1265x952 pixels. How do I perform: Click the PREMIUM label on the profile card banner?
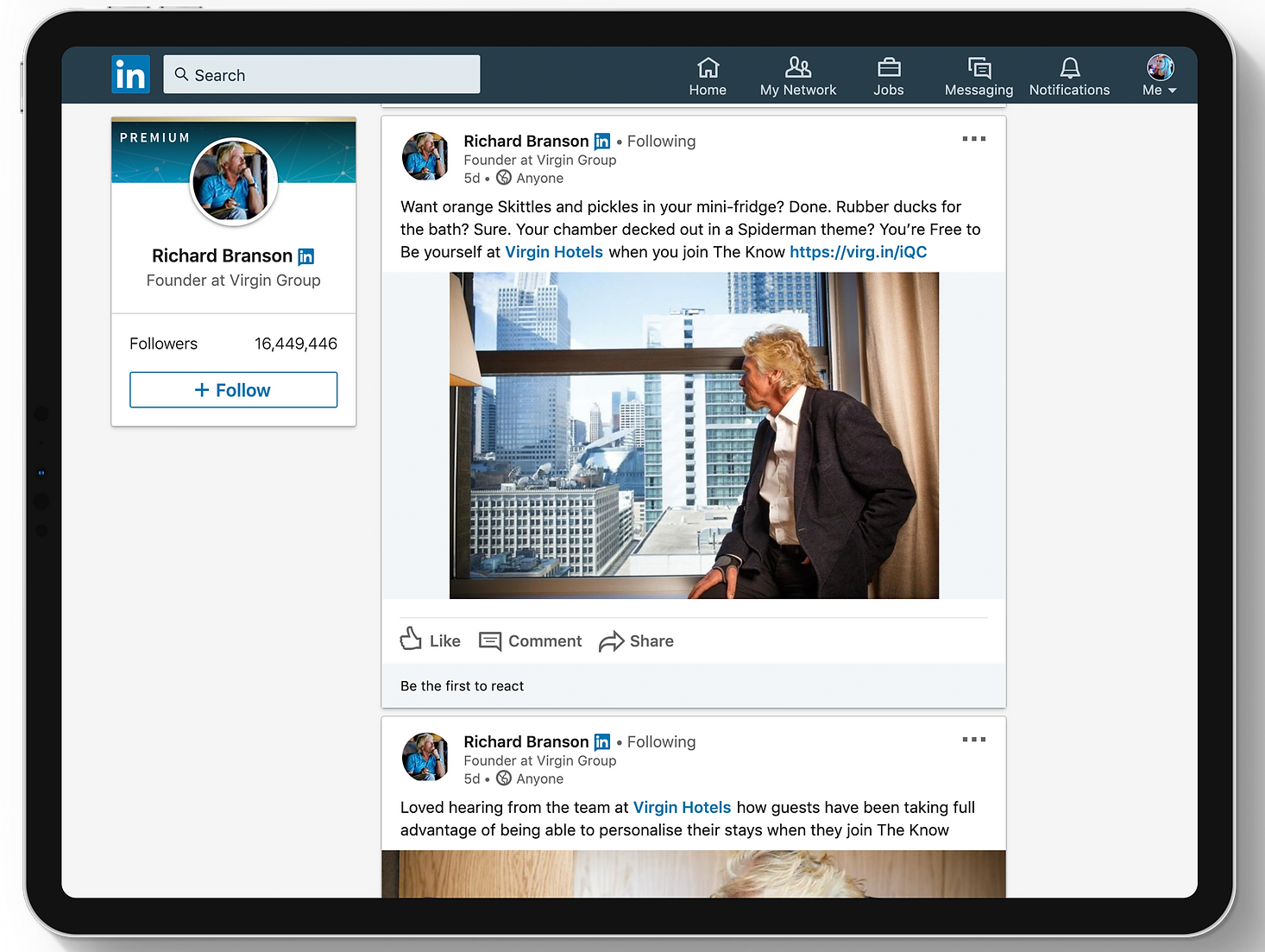[x=154, y=137]
